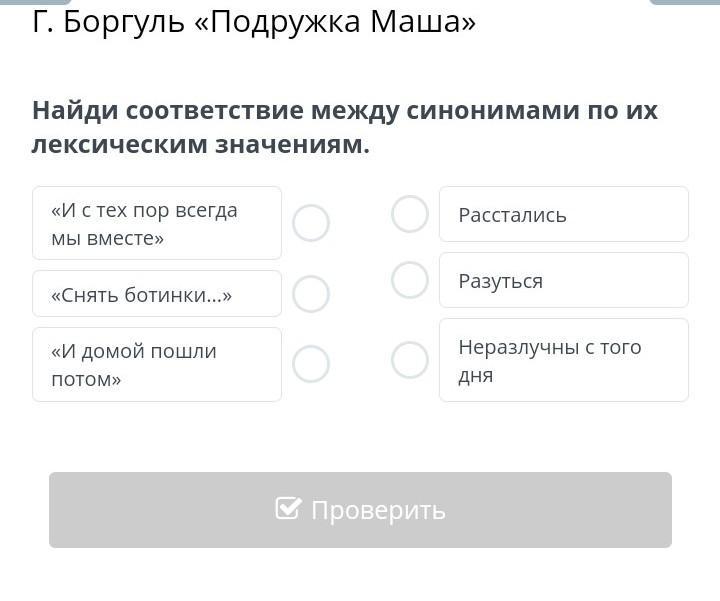Tick the circle before Неразлучны с того дня
720x601 pixels.
410,360
